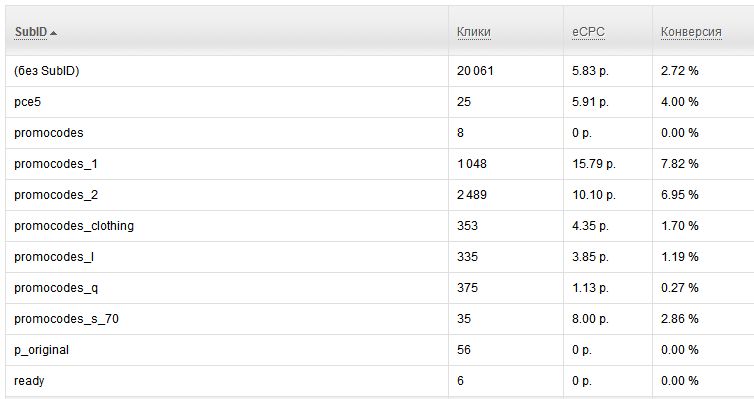The height and width of the screenshot is (399, 754).
Task: Sort by eCPC column header
Action: (588, 32)
